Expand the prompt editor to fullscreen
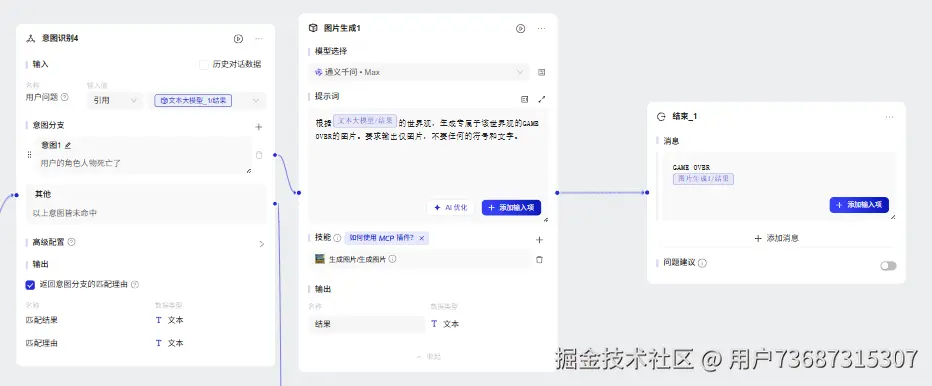The height and width of the screenshot is (386, 932). pos(541,99)
